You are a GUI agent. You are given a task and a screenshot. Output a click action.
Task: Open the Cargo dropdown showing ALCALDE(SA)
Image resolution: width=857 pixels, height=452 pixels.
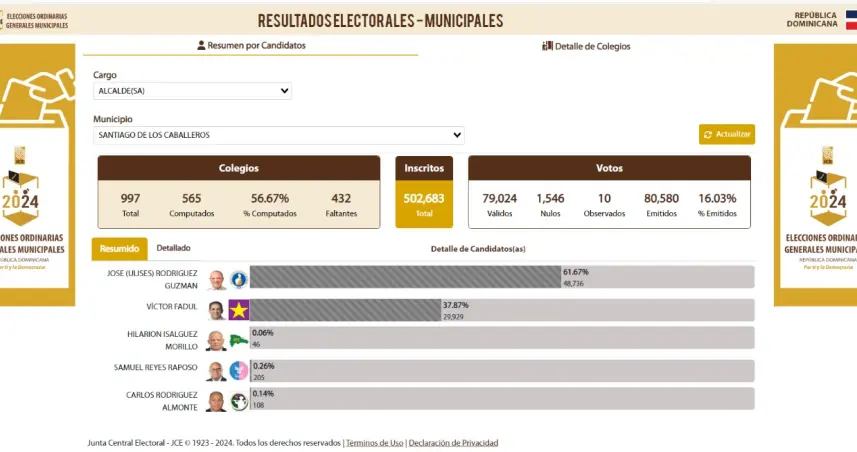point(192,91)
